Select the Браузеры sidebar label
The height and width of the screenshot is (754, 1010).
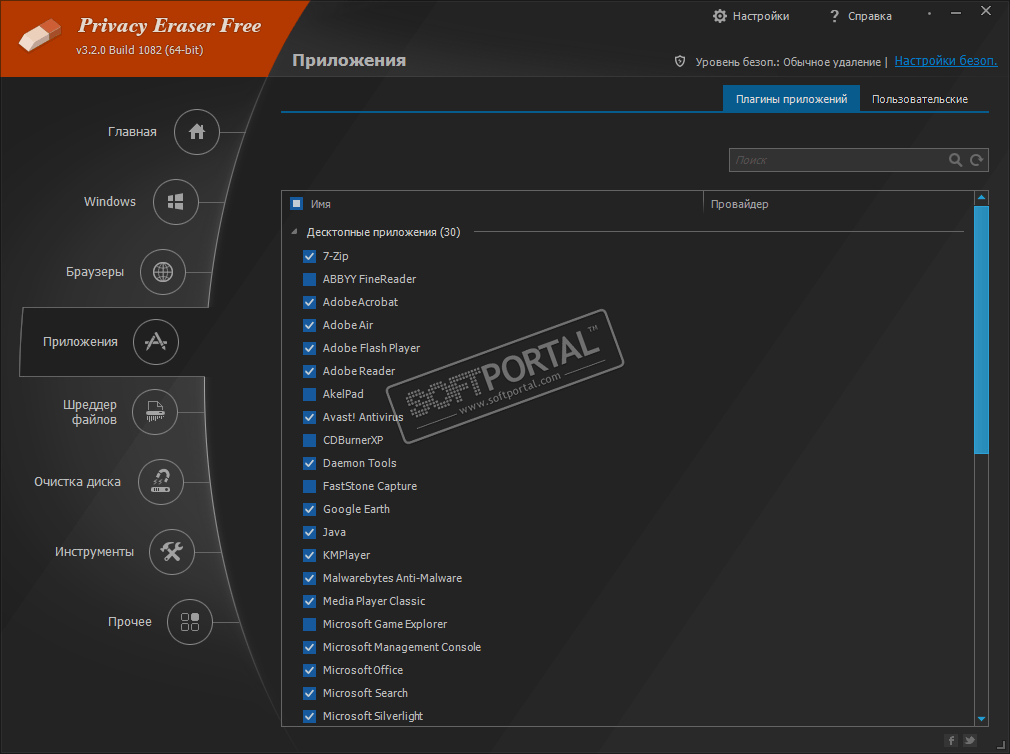pos(95,272)
